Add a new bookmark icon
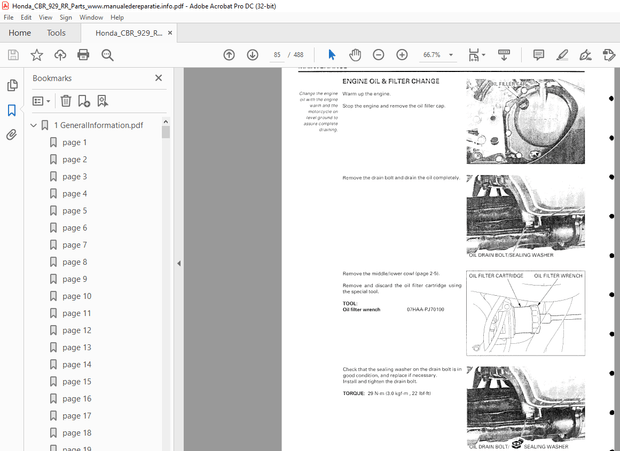Viewport: 620px width, 451px height. coord(84,101)
